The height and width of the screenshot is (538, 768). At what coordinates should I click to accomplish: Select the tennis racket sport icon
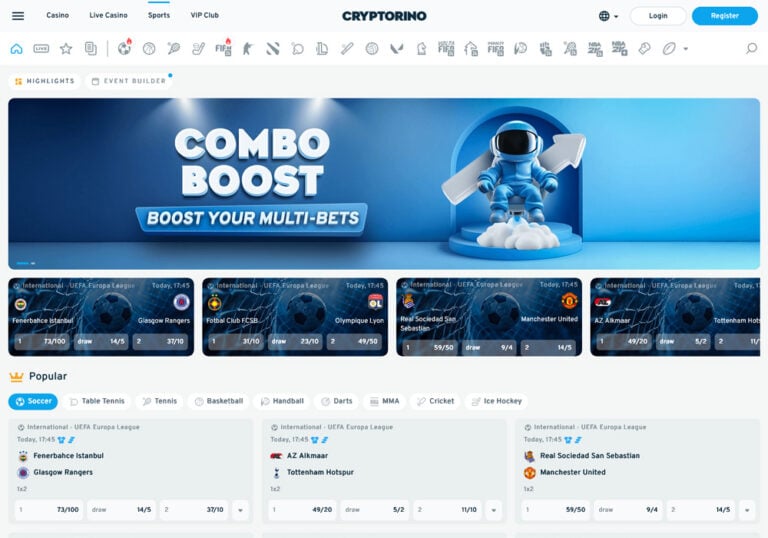point(174,48)
